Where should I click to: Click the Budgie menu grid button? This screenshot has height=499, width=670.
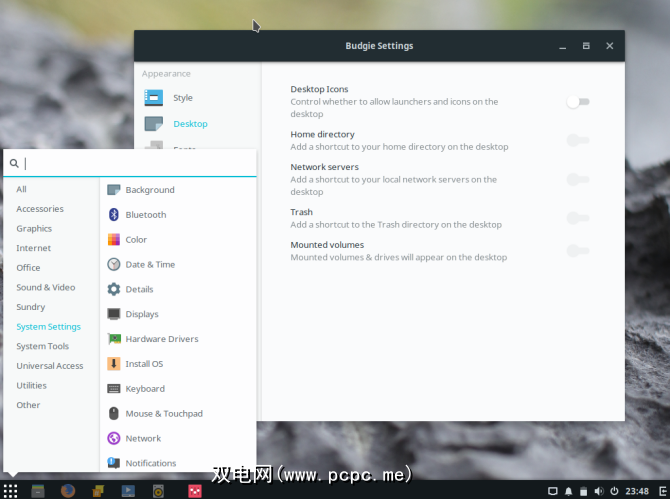[x=10, y=491]
